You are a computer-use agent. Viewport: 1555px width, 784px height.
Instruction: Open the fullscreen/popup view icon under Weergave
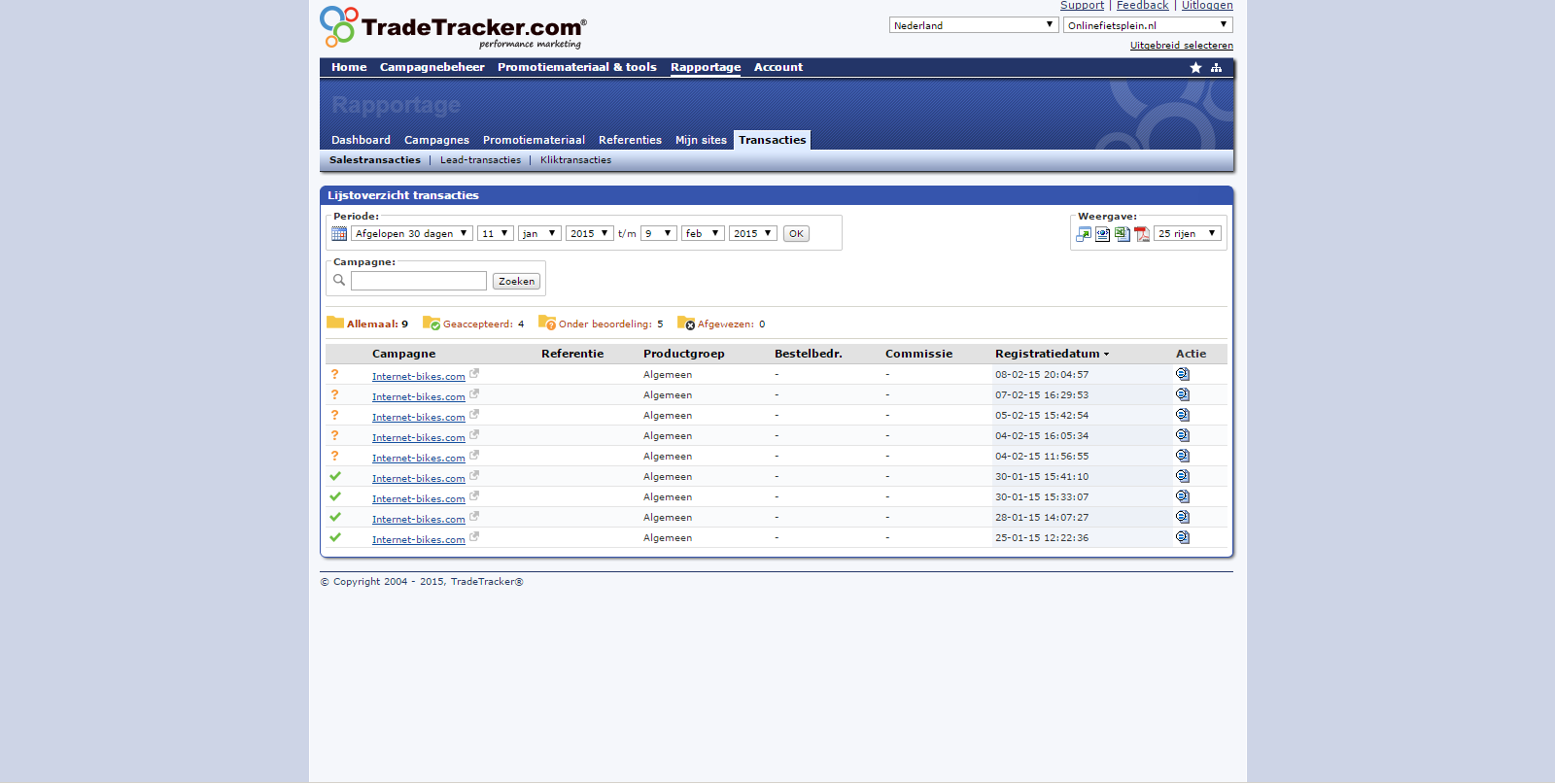(1084, 234)
